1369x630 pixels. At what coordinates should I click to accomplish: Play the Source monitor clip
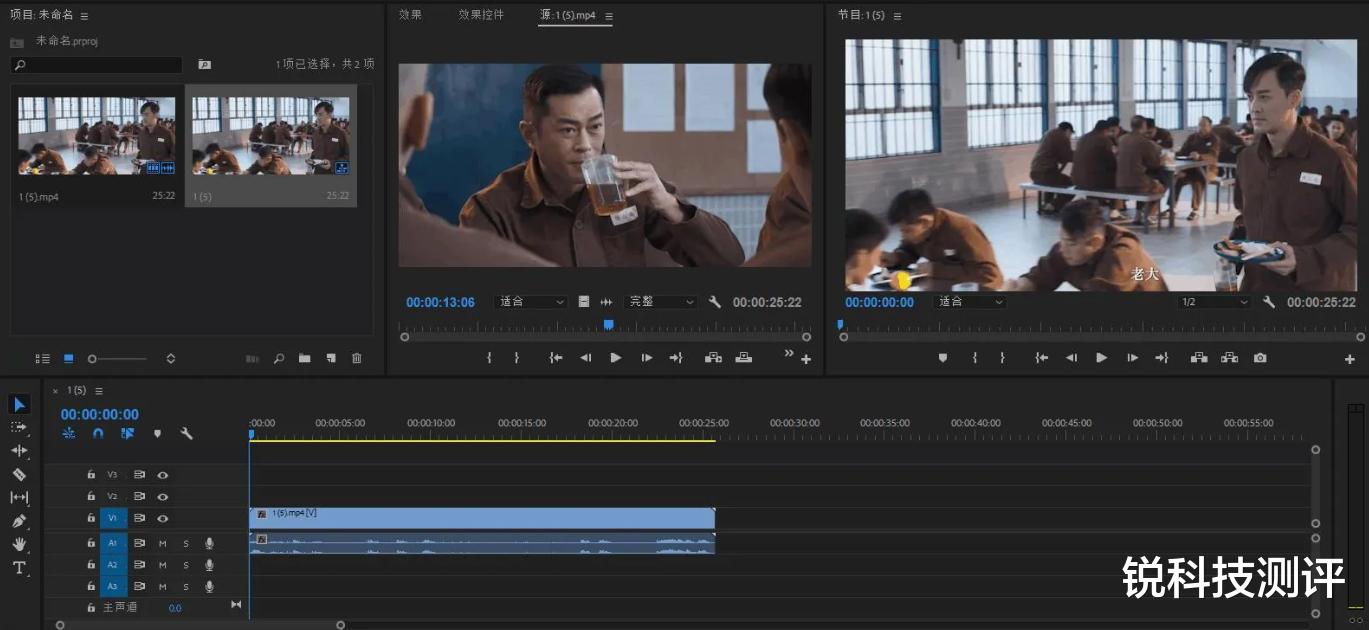click(616, 358)
